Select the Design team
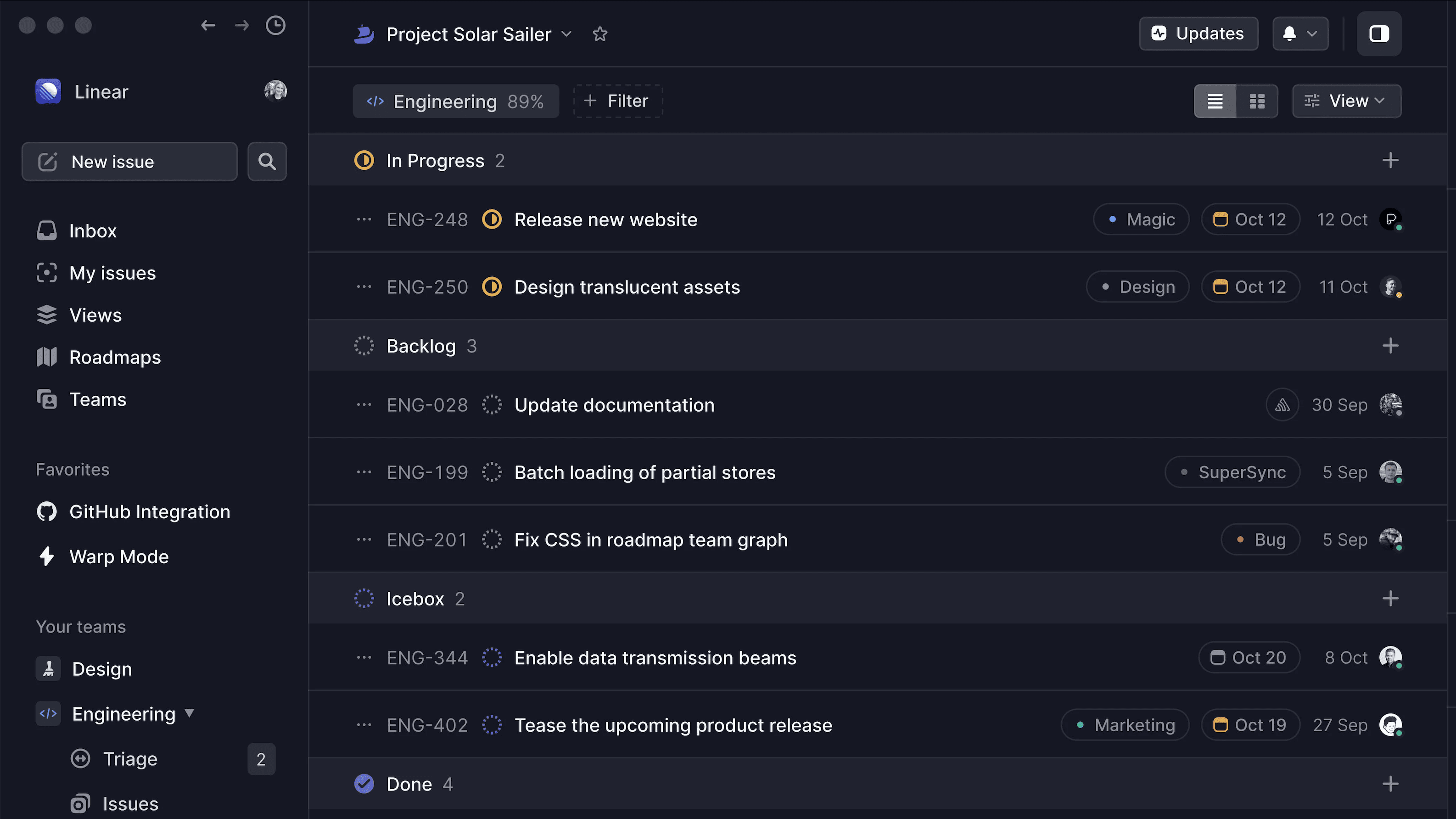 84,669
